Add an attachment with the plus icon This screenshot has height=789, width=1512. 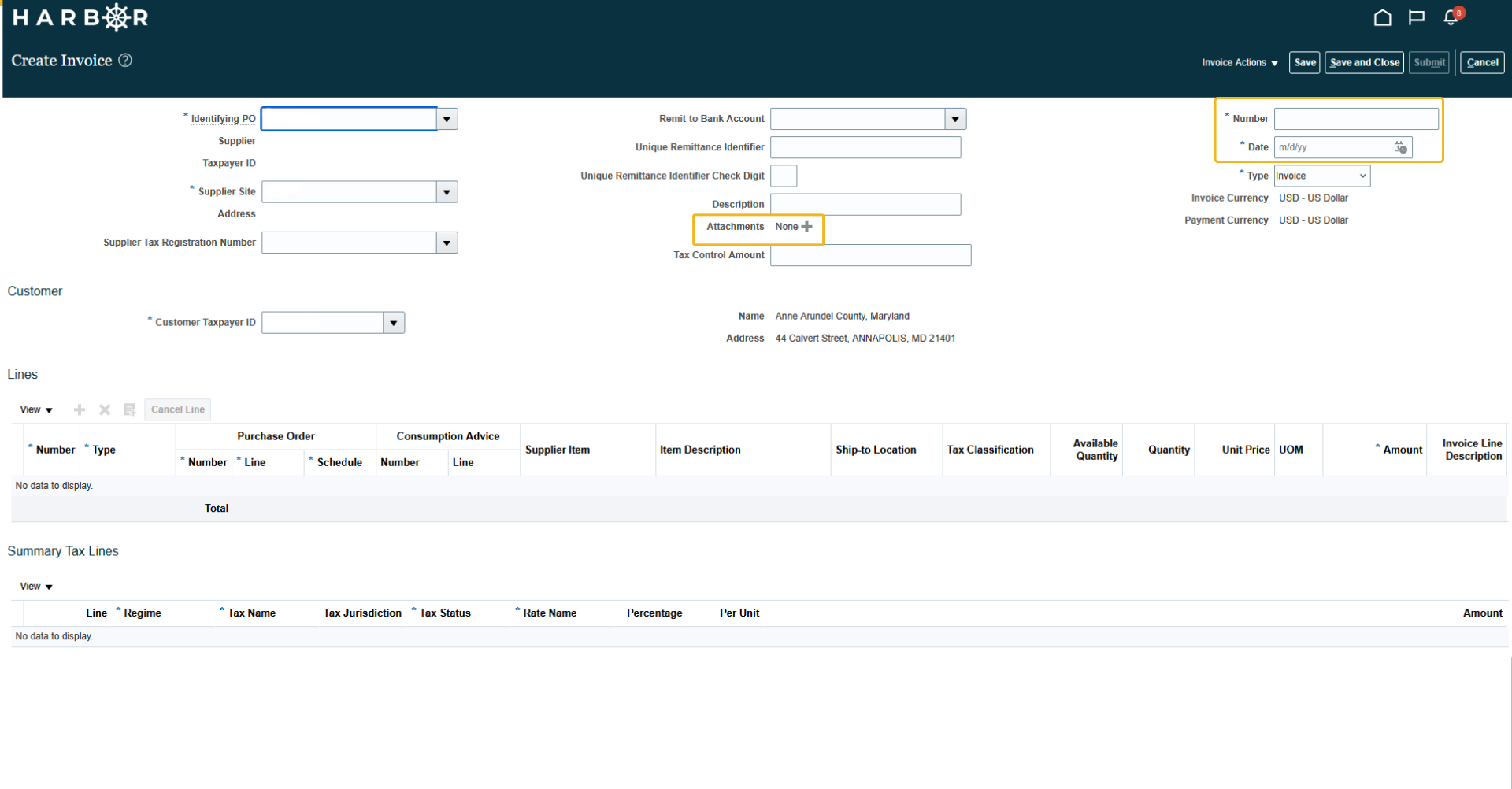[806, 227]
